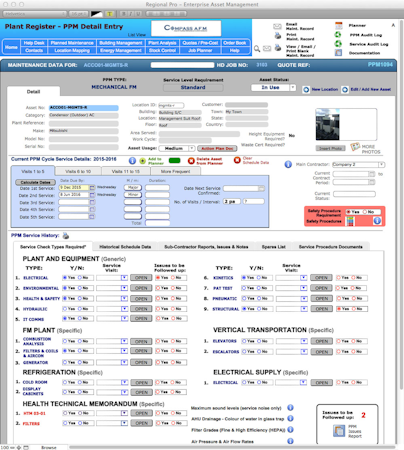Select No for Safety Procedure Requirement

(365, 212)
